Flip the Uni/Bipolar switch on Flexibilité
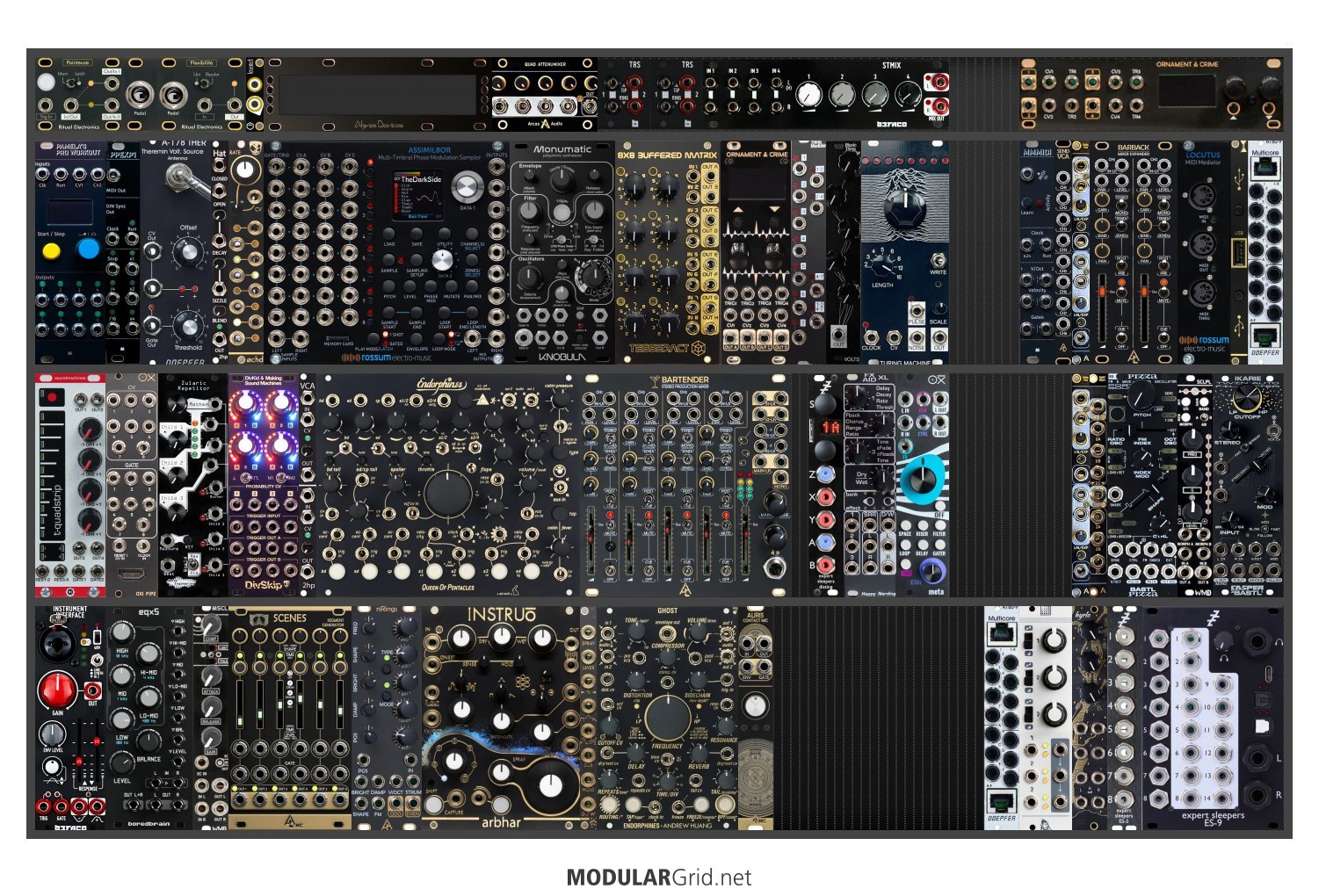This screenshot has height=896, width=1319. point(203,83)
